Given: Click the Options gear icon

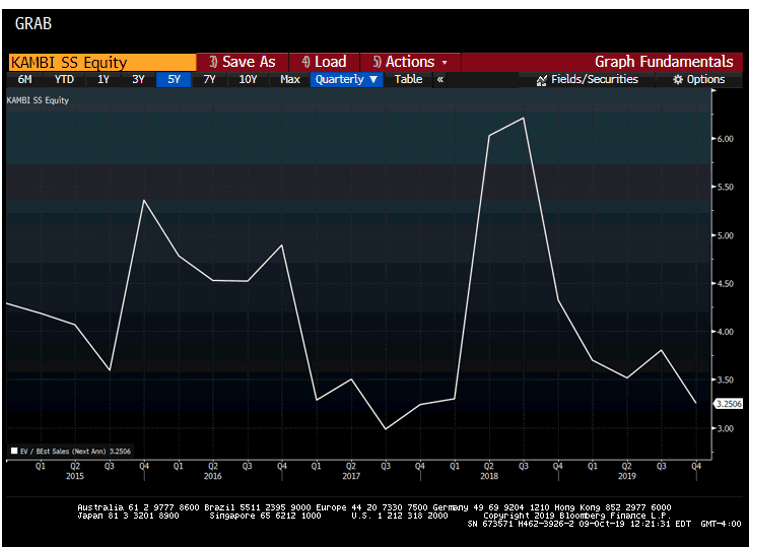Looking at the screenshot, I should click(677, 80).
